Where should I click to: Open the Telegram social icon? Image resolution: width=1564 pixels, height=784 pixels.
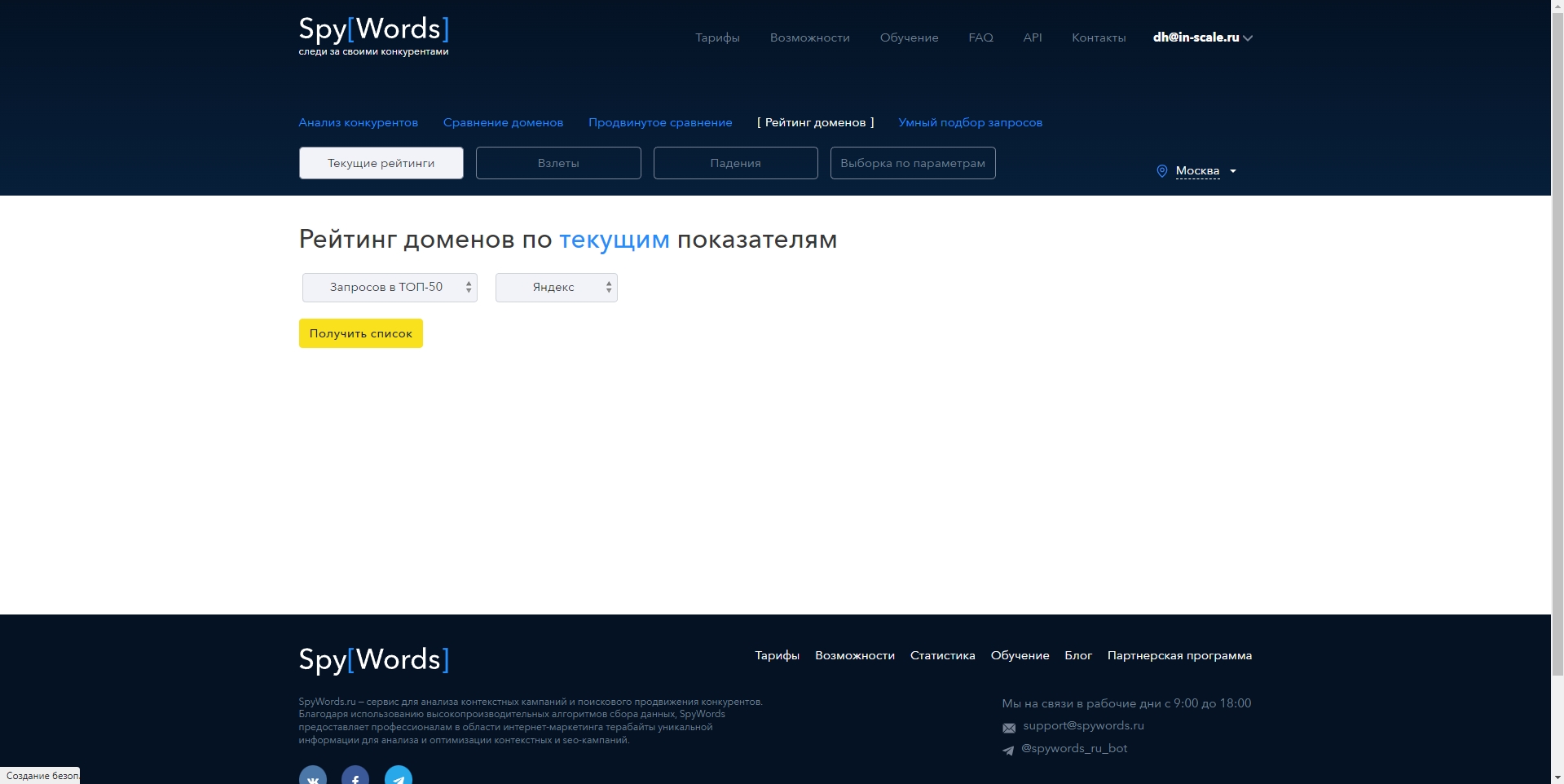(399, 777)
